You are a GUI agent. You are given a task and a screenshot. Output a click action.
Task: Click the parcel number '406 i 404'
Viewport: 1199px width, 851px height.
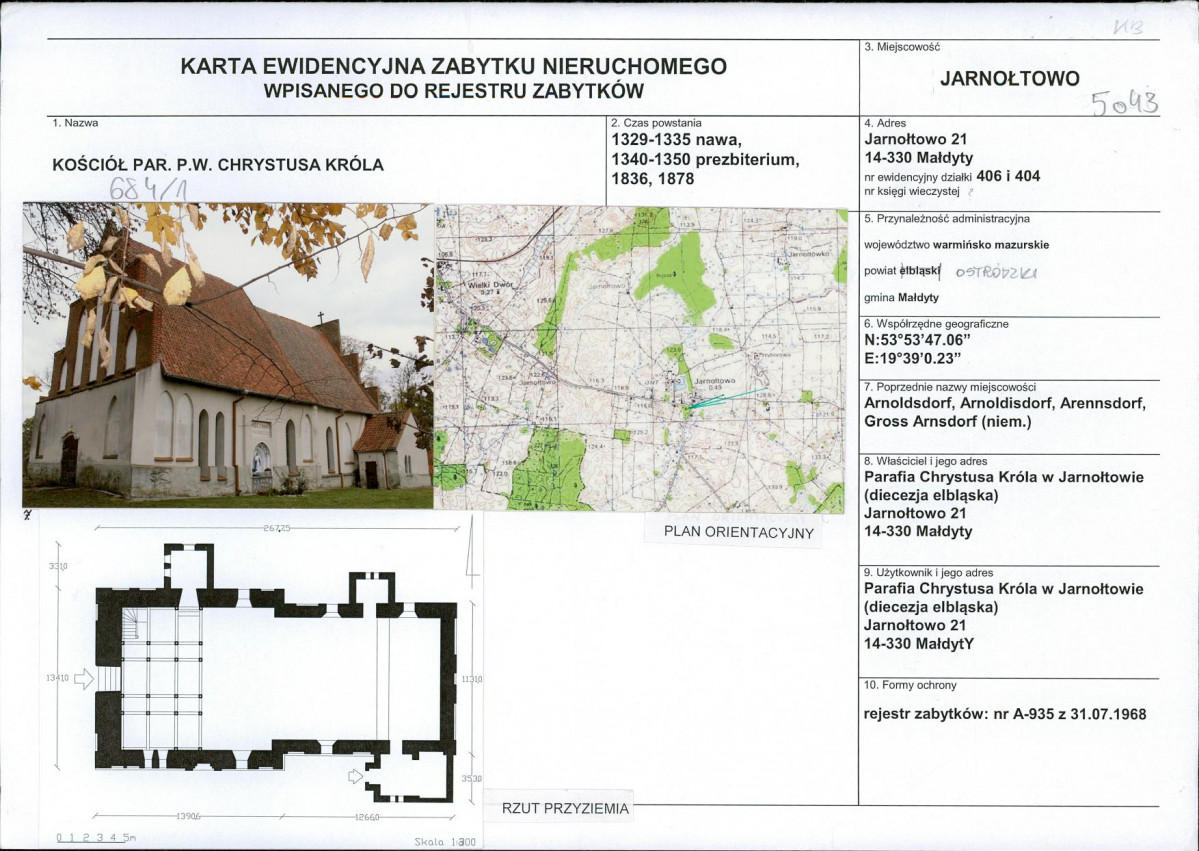tap(1009, 176)
